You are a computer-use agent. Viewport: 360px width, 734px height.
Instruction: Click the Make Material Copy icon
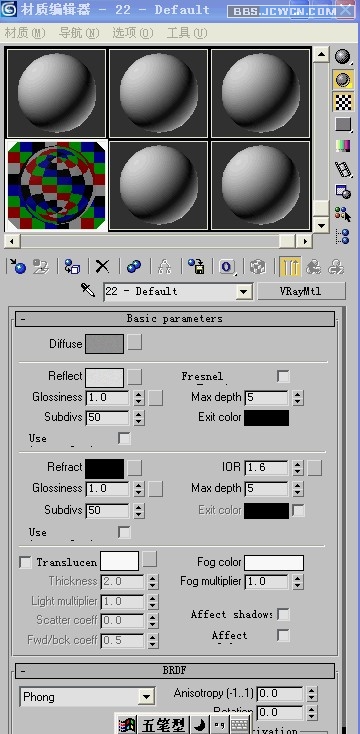point(133,267)
